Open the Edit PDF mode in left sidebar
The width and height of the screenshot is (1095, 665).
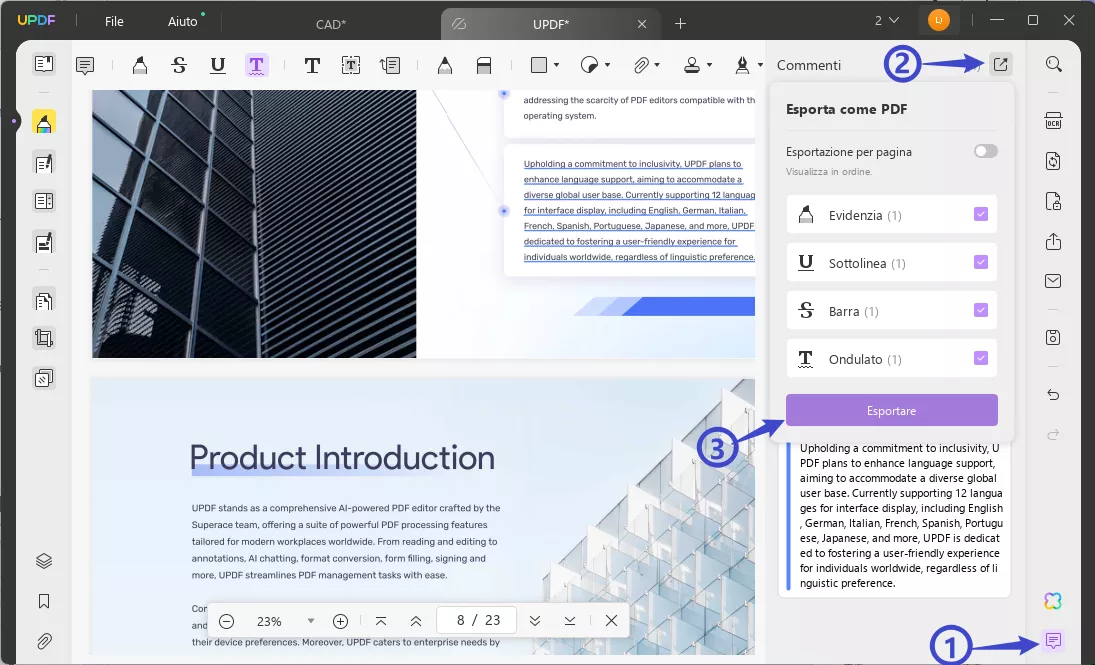point(44,163)
